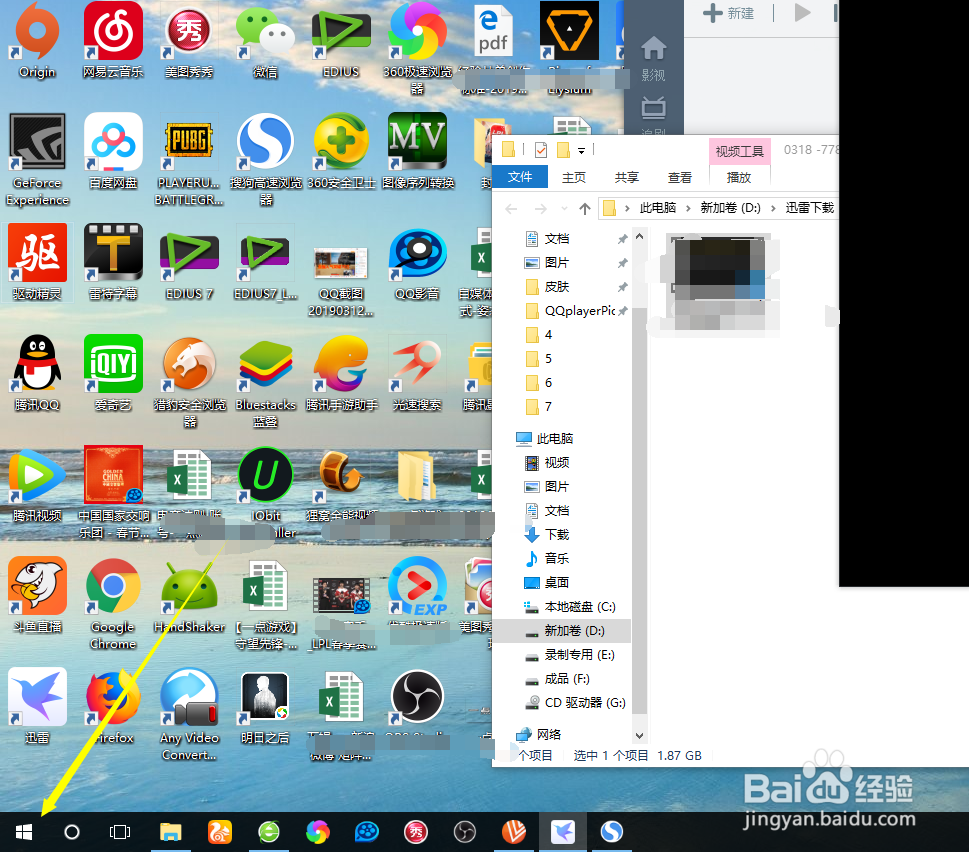The image size is (969, 852).
Task: Open the 微信 desktop shortcut
Action: 265,41
